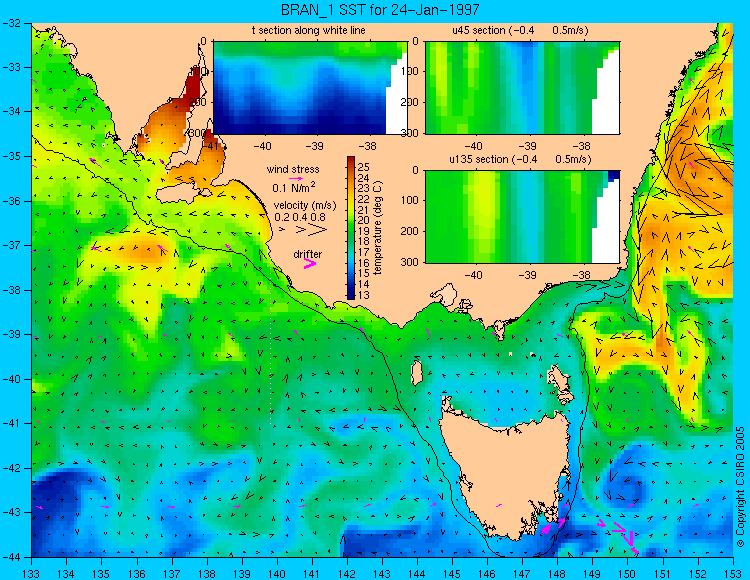Click the "0.2 0.4 0.8" velocity scale values
Screen dimensions: 750x580
[300, 217]
